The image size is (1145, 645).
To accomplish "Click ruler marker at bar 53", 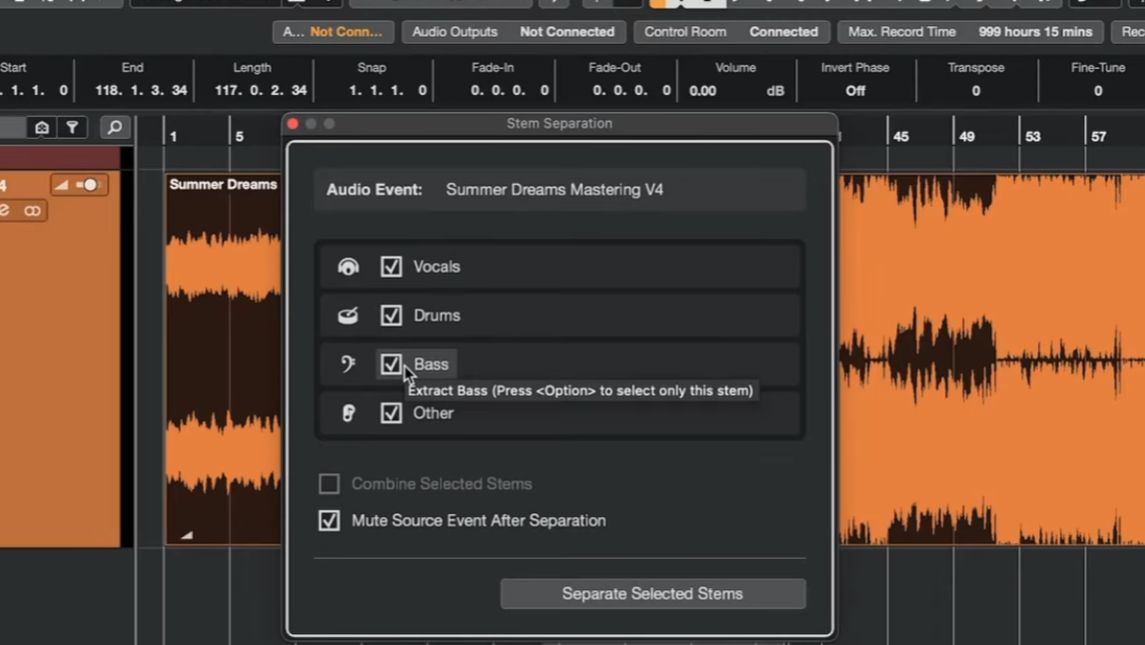I will click(1033, 137).
